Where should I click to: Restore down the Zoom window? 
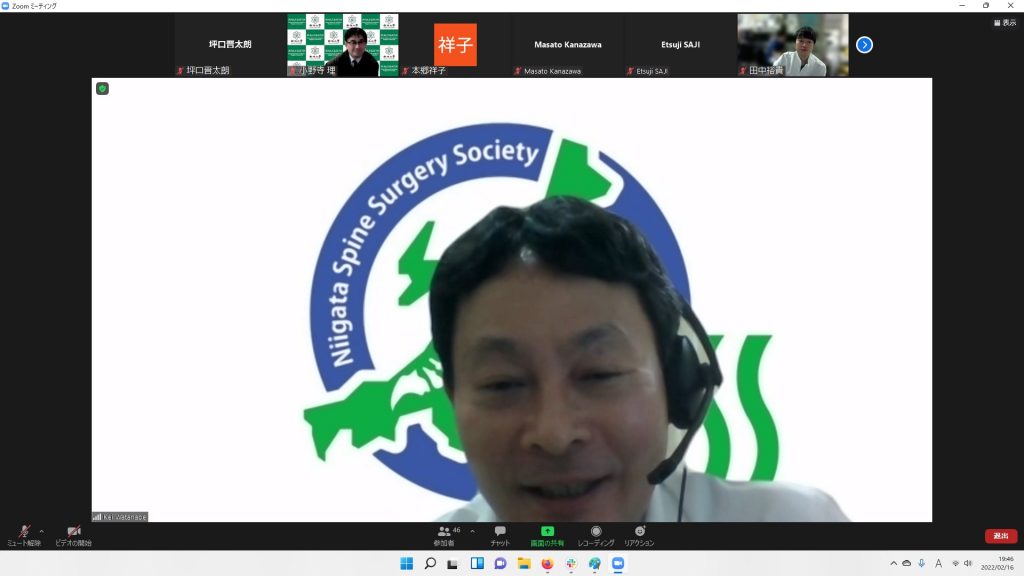coord(986,6)
